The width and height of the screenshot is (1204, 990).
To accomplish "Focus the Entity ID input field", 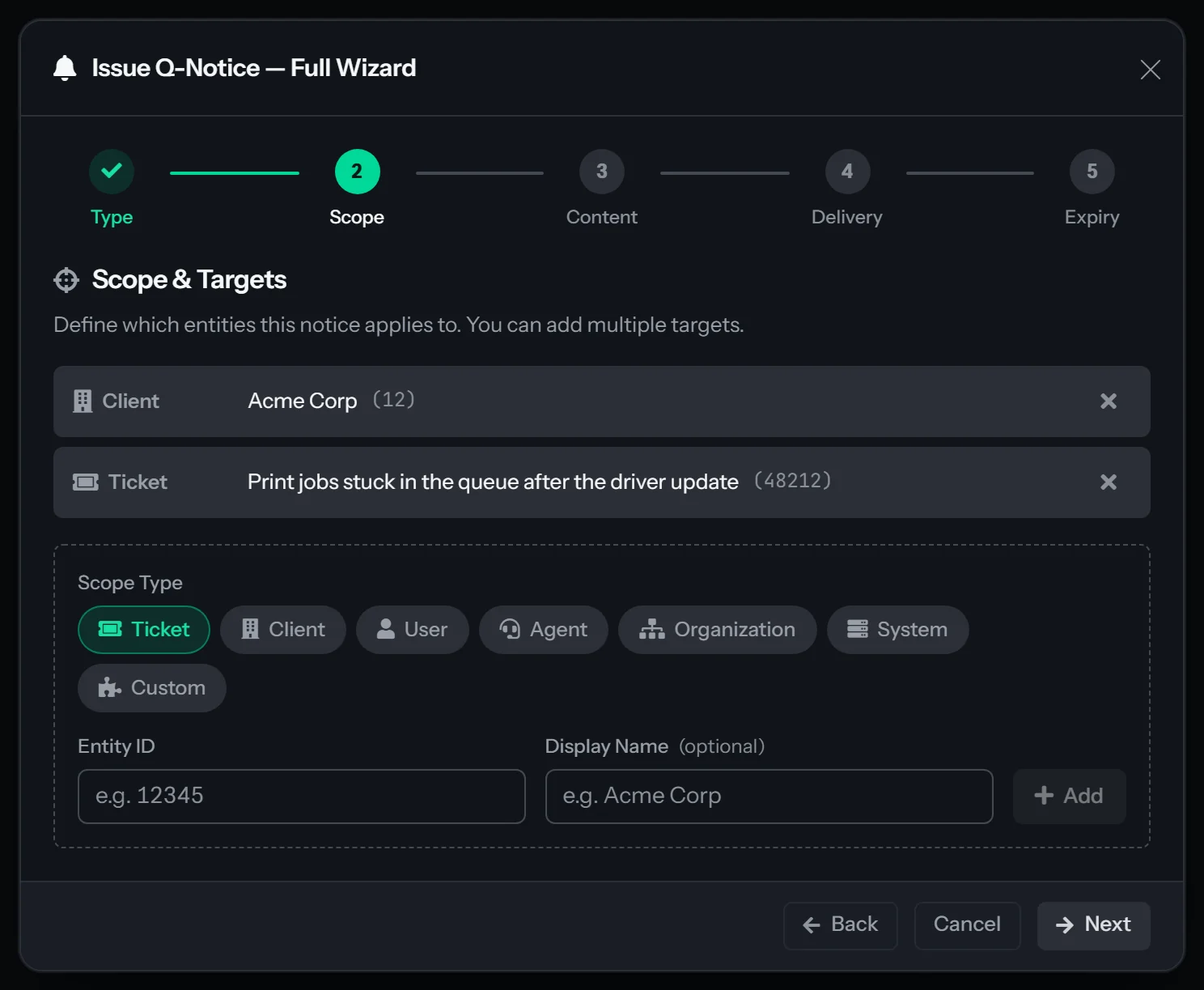I will tap(302, 797).
